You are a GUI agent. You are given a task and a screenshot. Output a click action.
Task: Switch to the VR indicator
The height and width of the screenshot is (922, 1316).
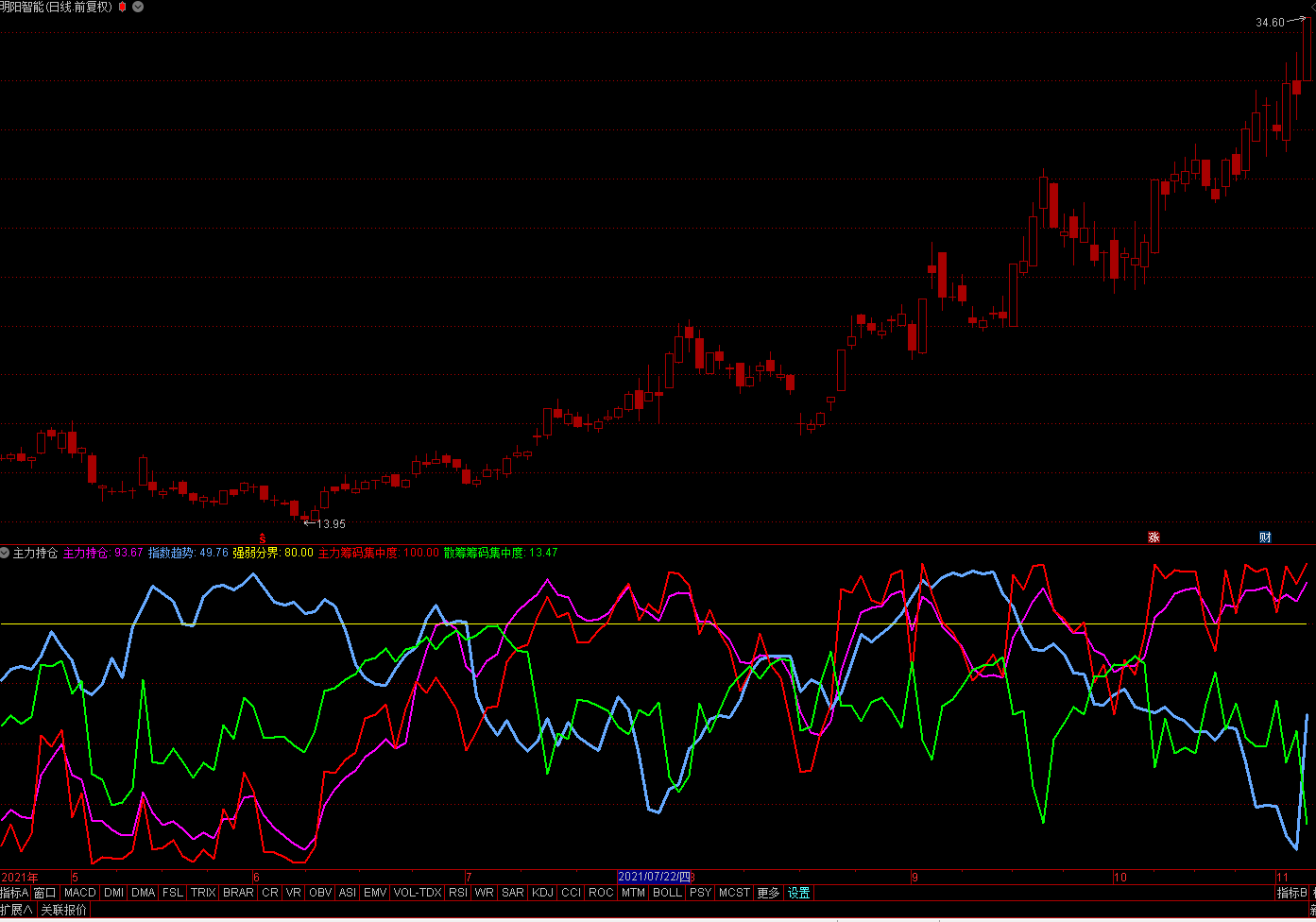tap(294, 893)
